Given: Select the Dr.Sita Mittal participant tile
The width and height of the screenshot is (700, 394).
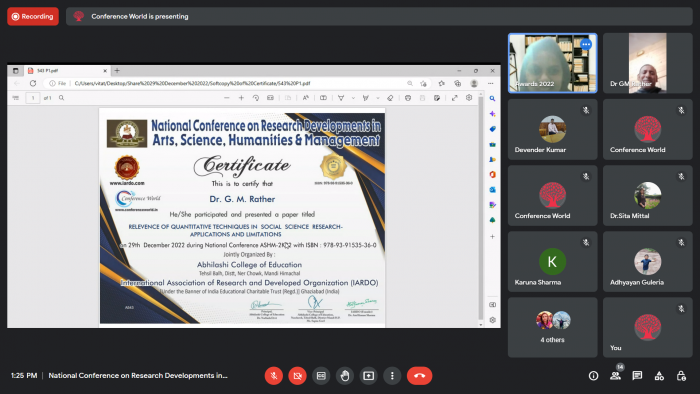Looking at the screenshot, I should pos(647,195).
